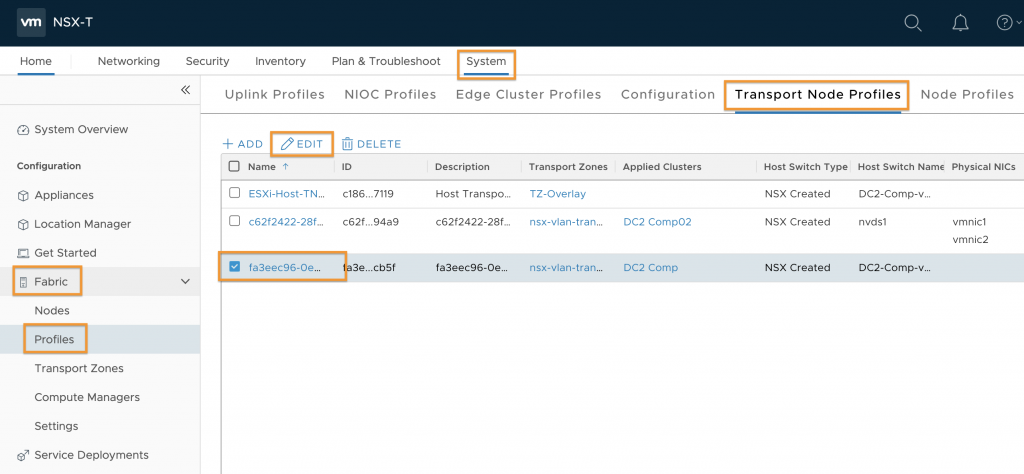Click the vmnic1 physical NIC text

tap(969, 222)
